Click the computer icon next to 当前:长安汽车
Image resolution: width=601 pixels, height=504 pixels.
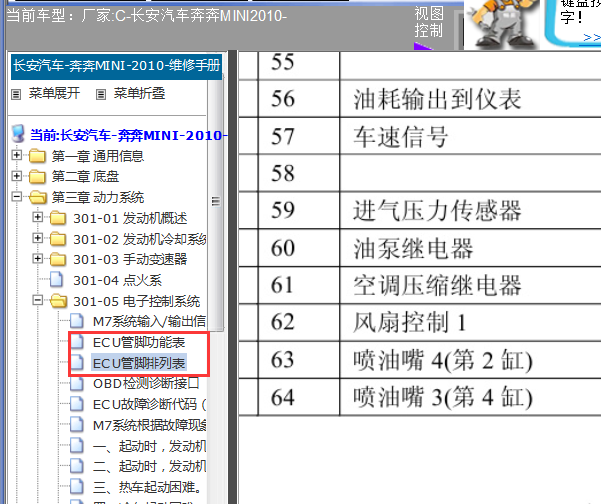(18, 133)
